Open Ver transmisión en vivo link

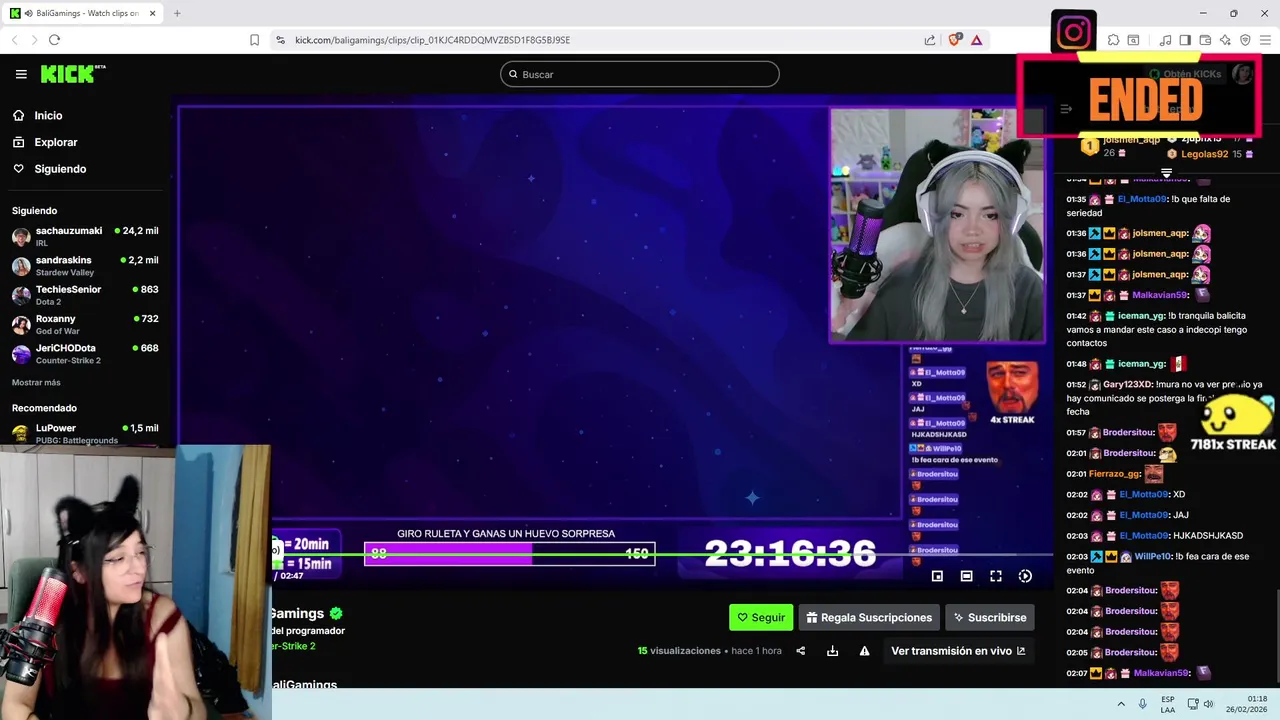click(x=958, y=651)
